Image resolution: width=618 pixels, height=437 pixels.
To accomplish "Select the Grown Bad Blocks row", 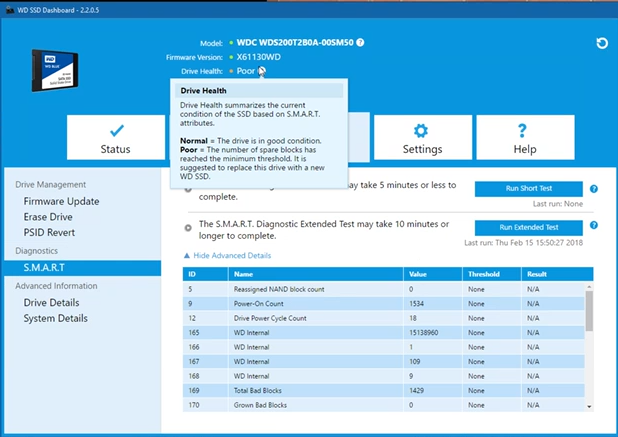I will [x=383, y=405].
